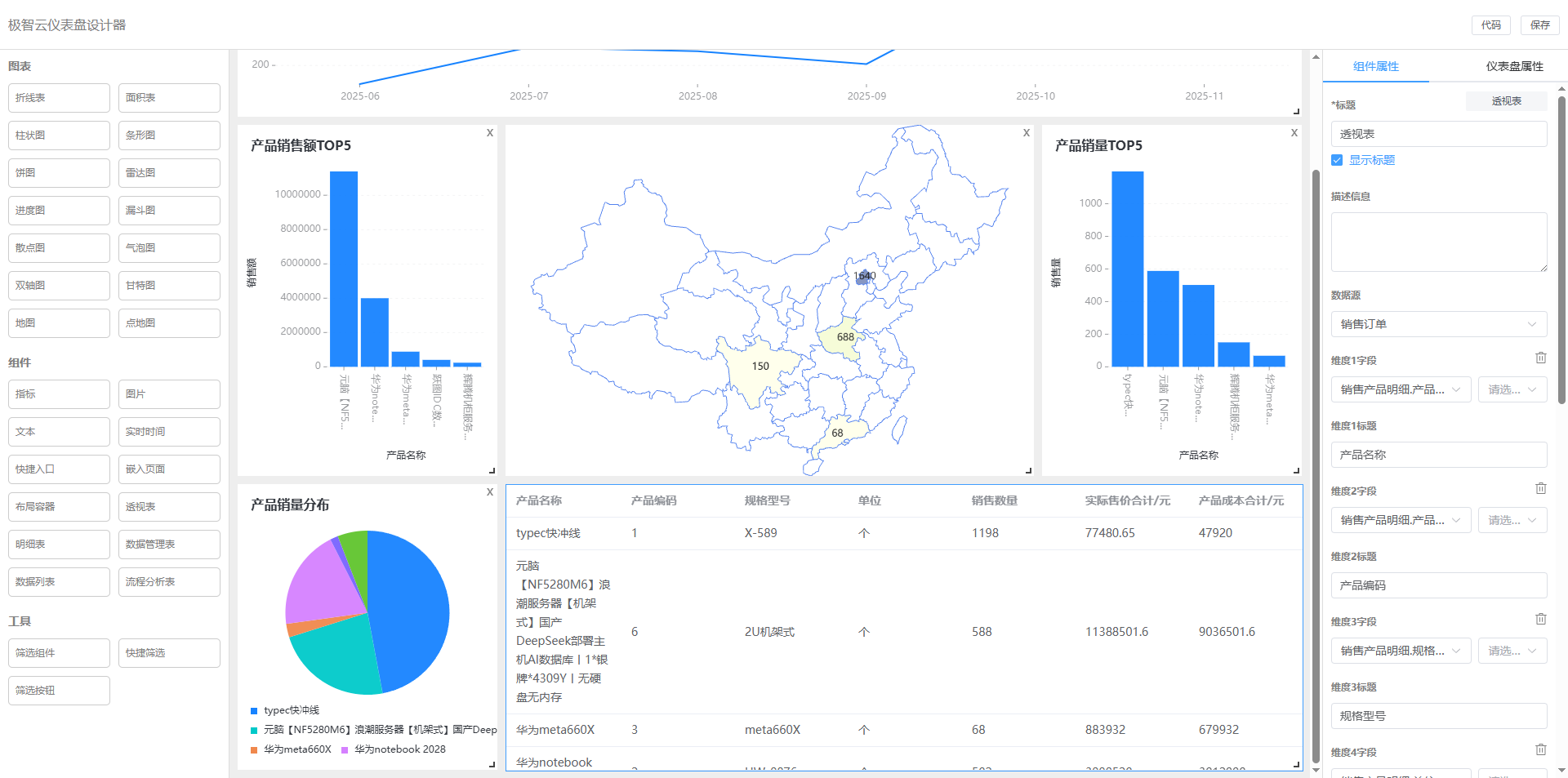
Task: Open the 代码 view button
Action: [1490, 25]
